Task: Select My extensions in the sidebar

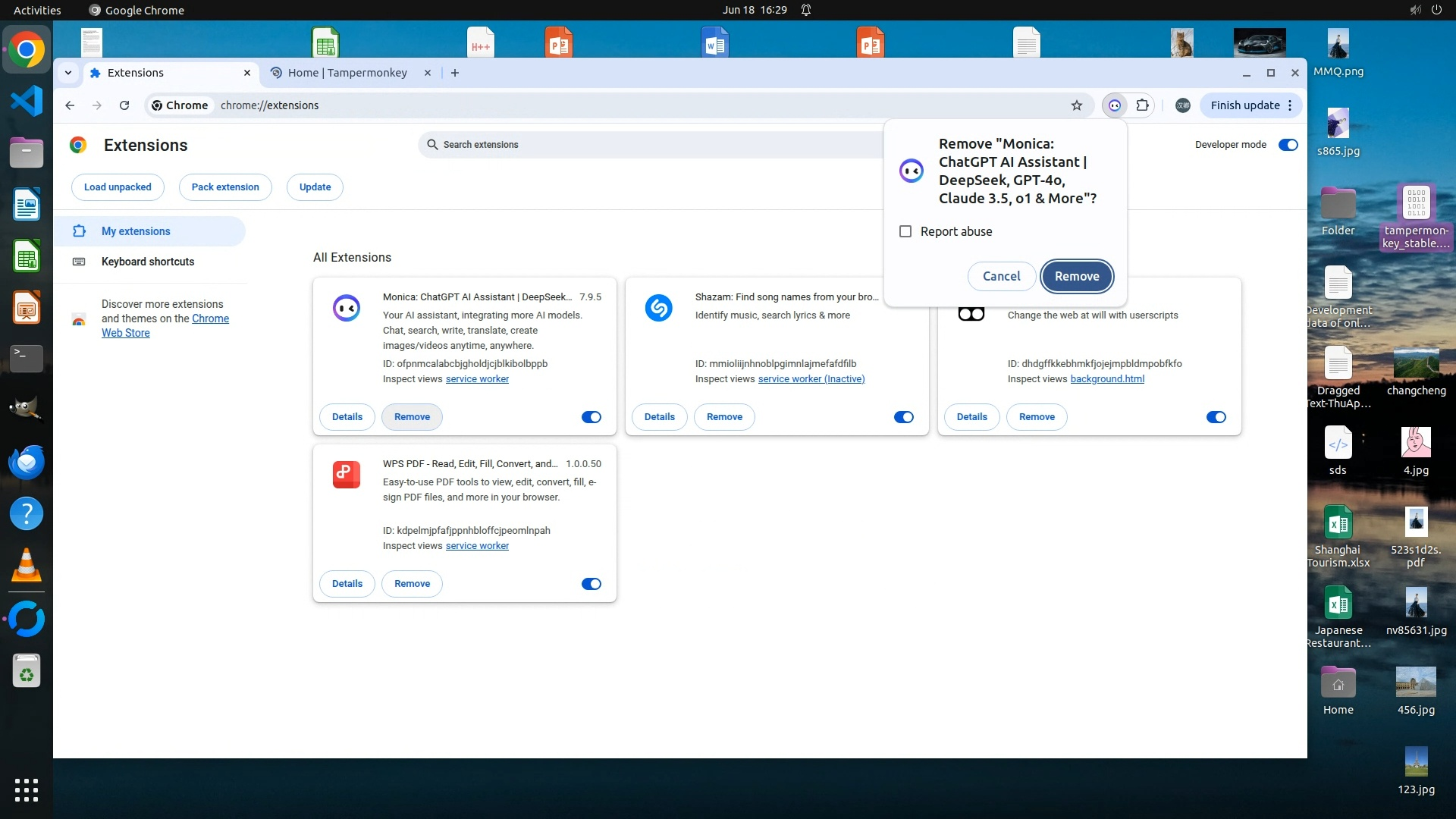Action: [x=136, y=231]
